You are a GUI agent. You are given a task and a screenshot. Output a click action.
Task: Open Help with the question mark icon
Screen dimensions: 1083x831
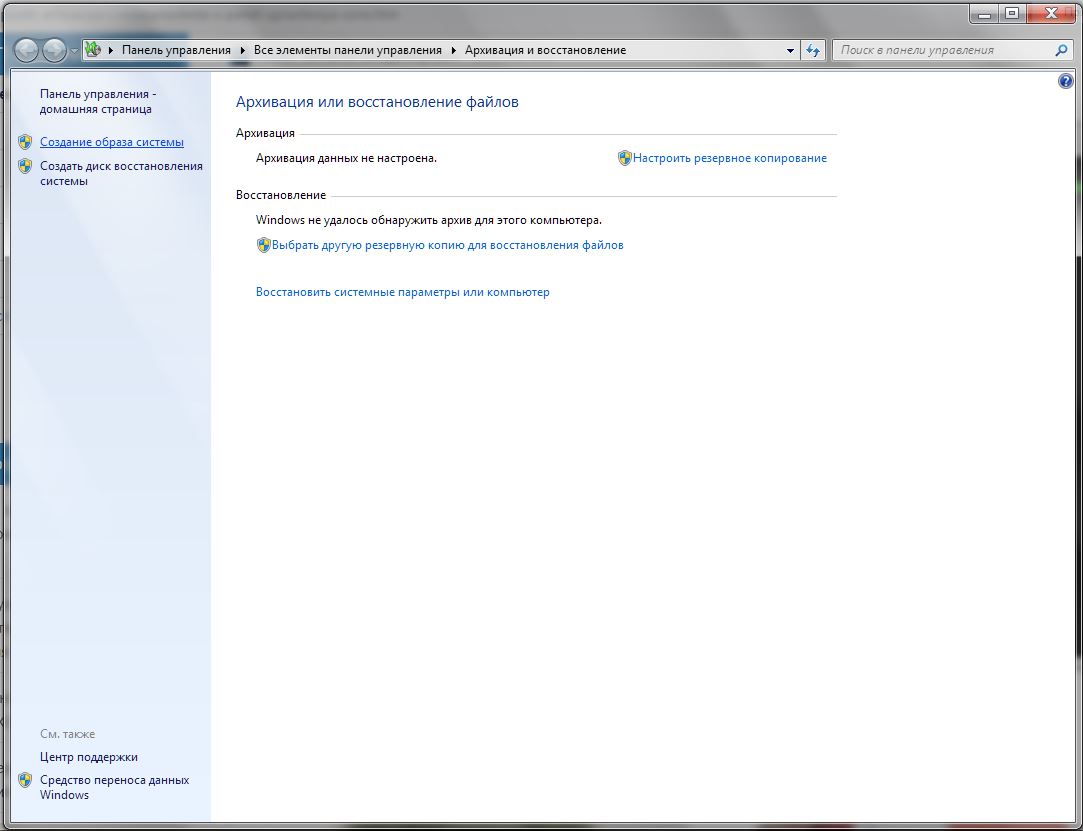pyautogui.click(x=1065, y=82)
